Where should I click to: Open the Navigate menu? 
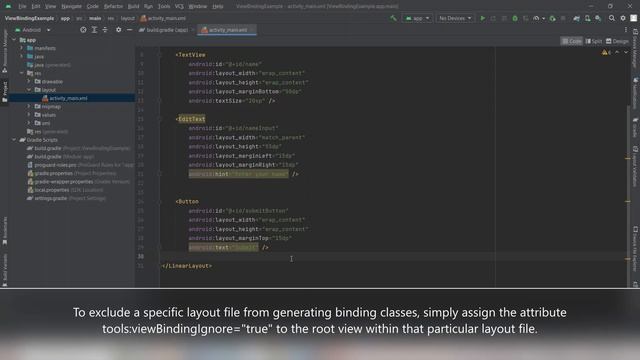[x=71, y=7]
